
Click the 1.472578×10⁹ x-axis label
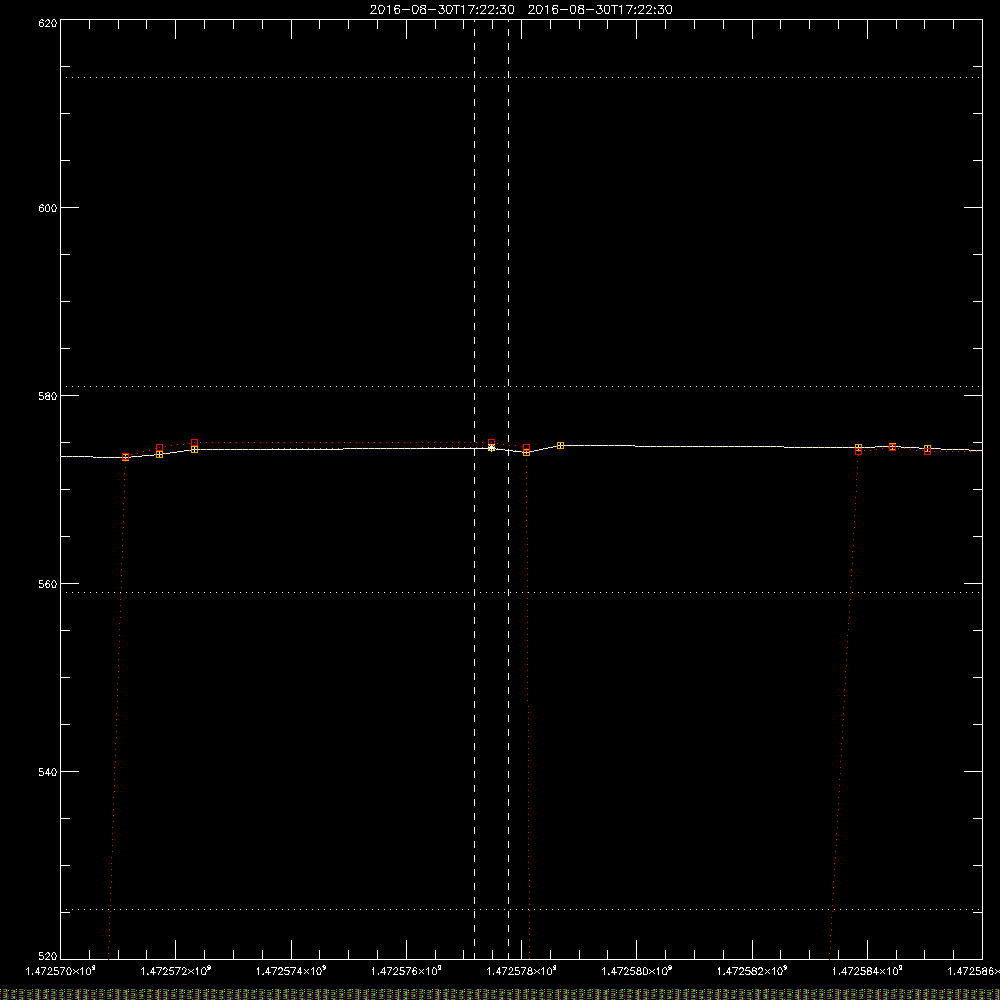pos(522,971)
